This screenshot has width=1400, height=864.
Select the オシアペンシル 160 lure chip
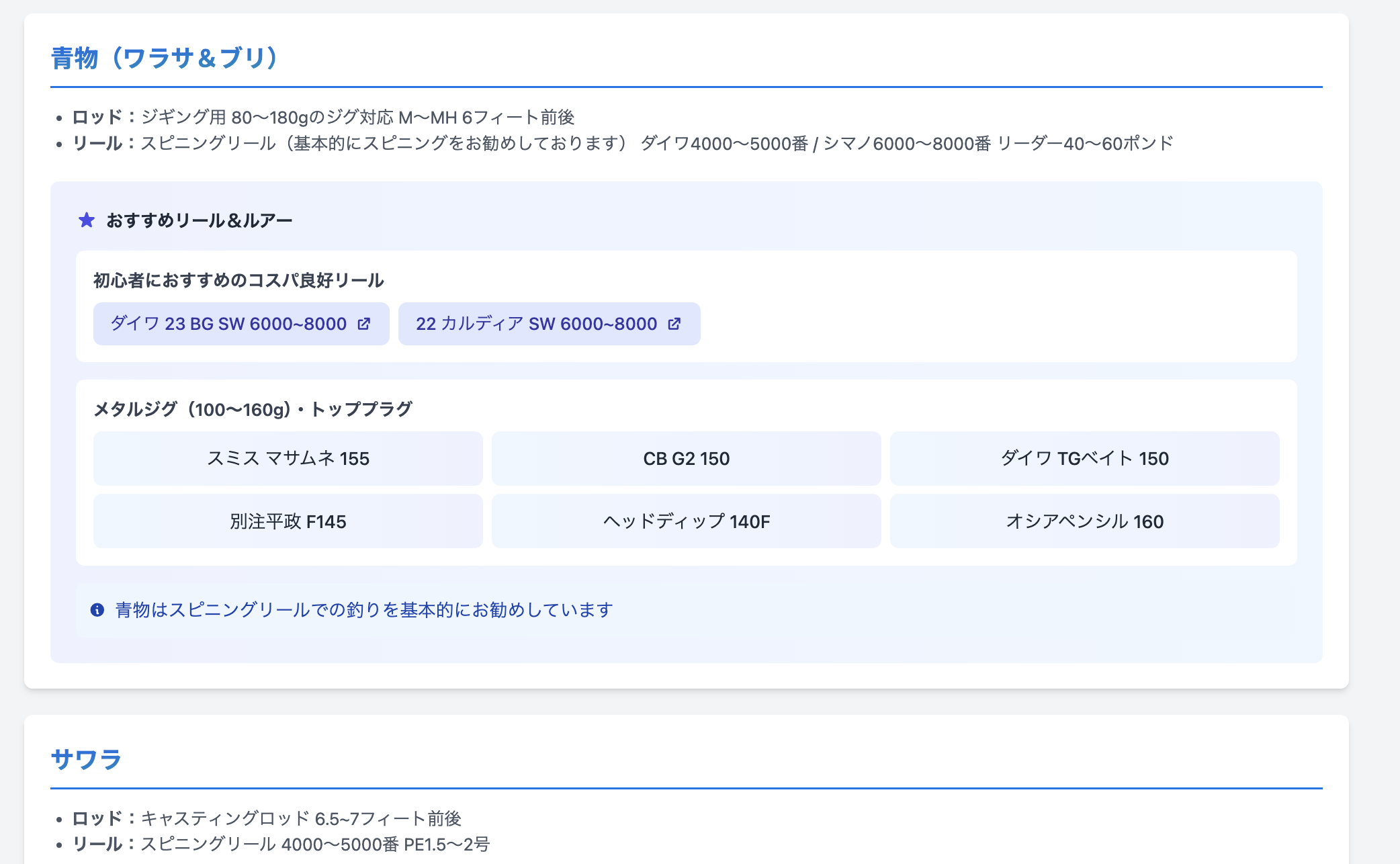pos(1084,521)
